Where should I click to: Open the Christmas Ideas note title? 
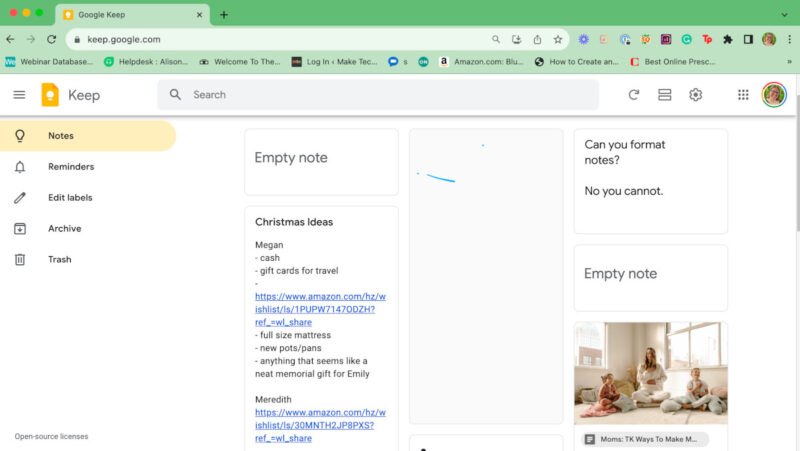(x=294, y=222)
